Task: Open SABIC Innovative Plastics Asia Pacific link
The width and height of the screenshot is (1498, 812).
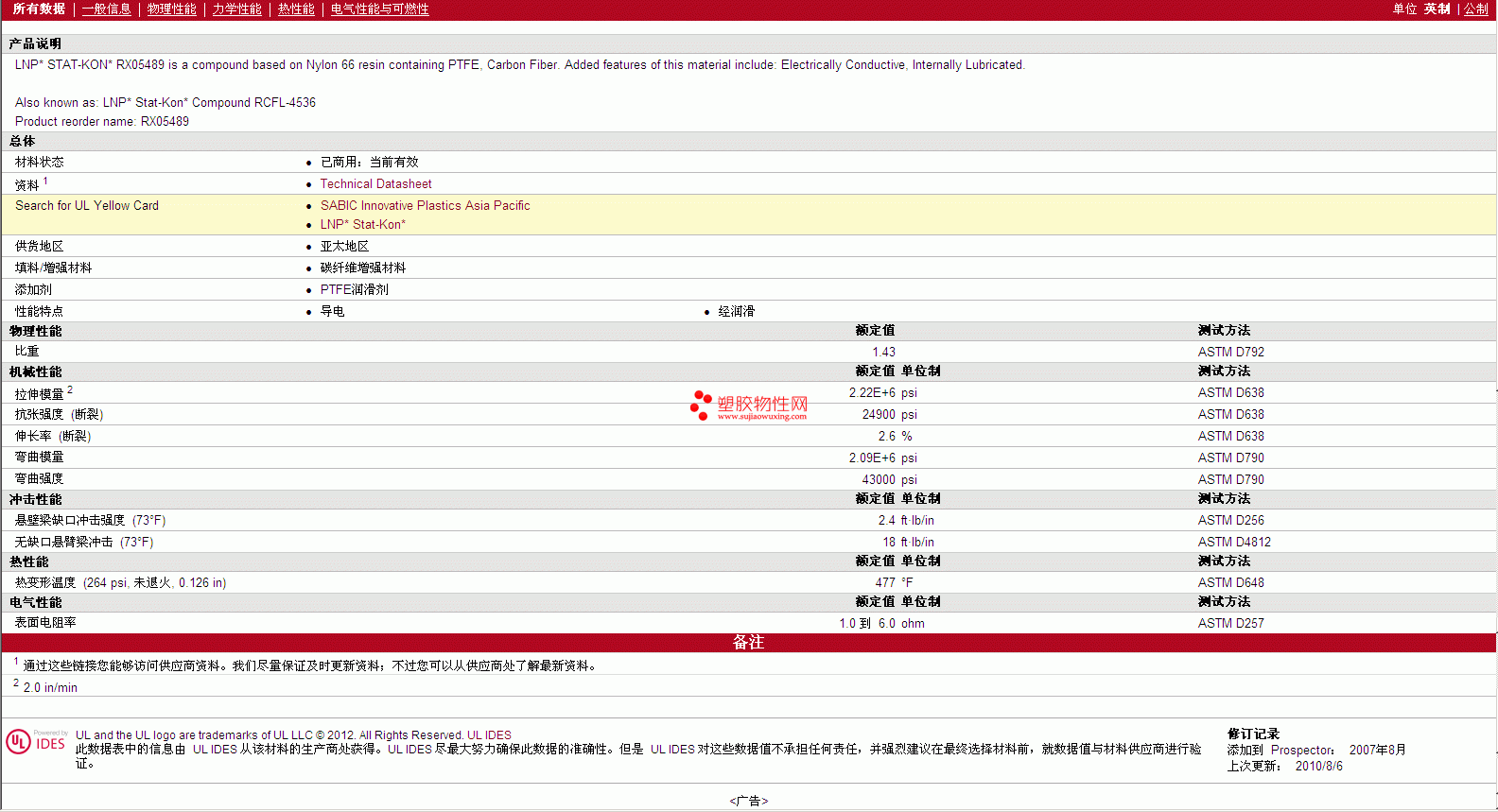Action: pyautogui.click(x=425, y=205)
